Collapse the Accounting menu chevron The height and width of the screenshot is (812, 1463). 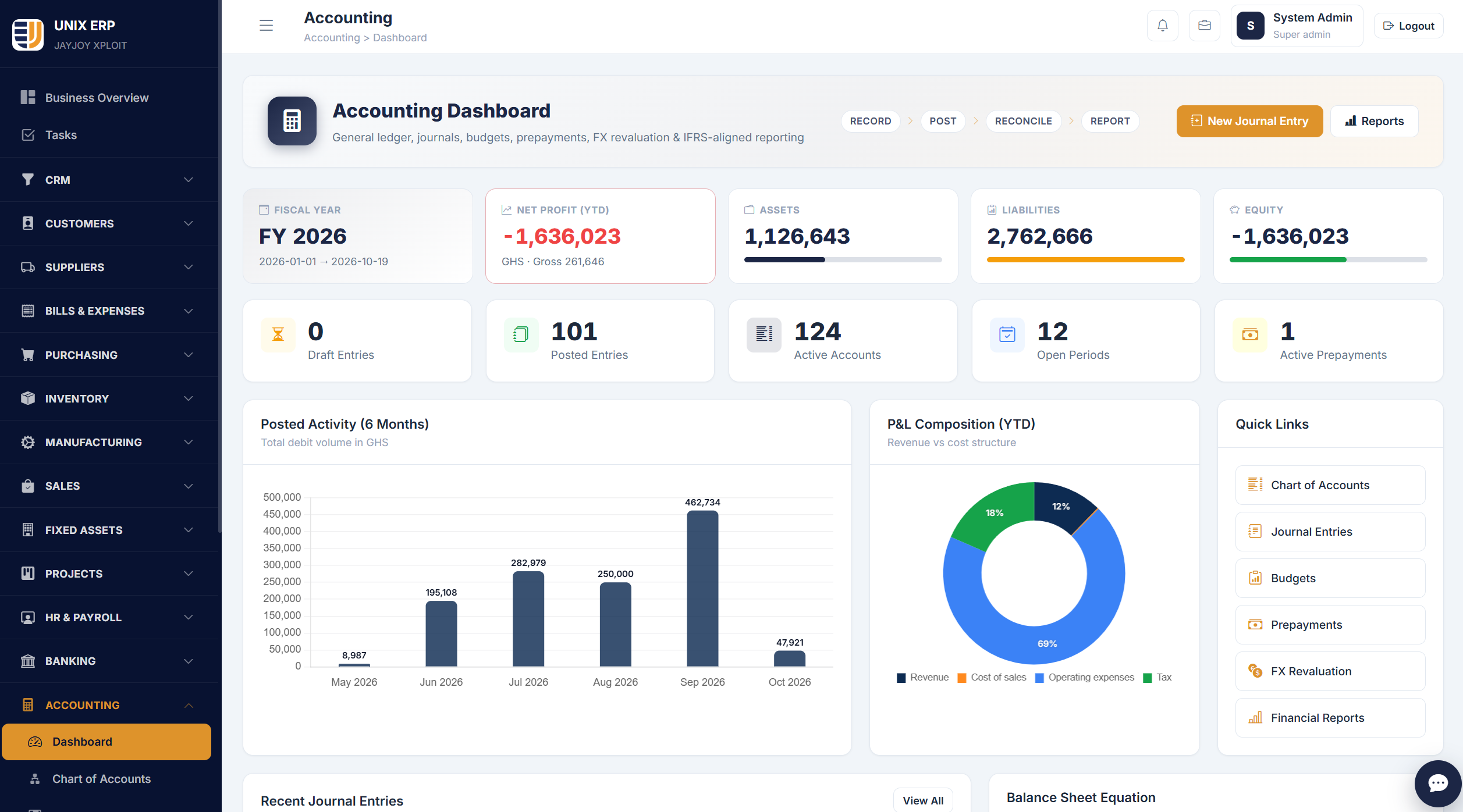189,705
